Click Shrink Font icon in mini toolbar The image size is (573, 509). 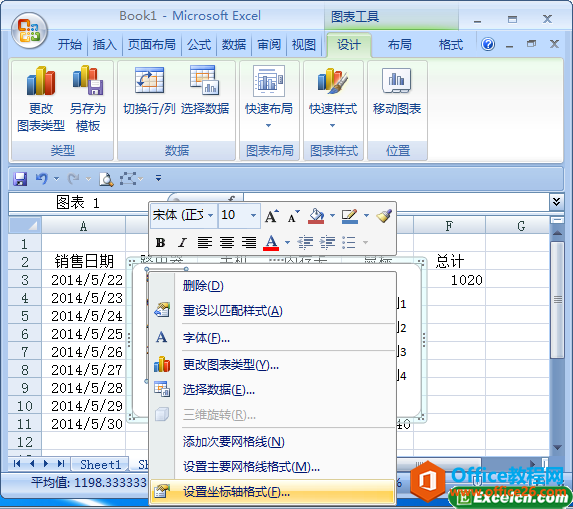pos(293,216)
